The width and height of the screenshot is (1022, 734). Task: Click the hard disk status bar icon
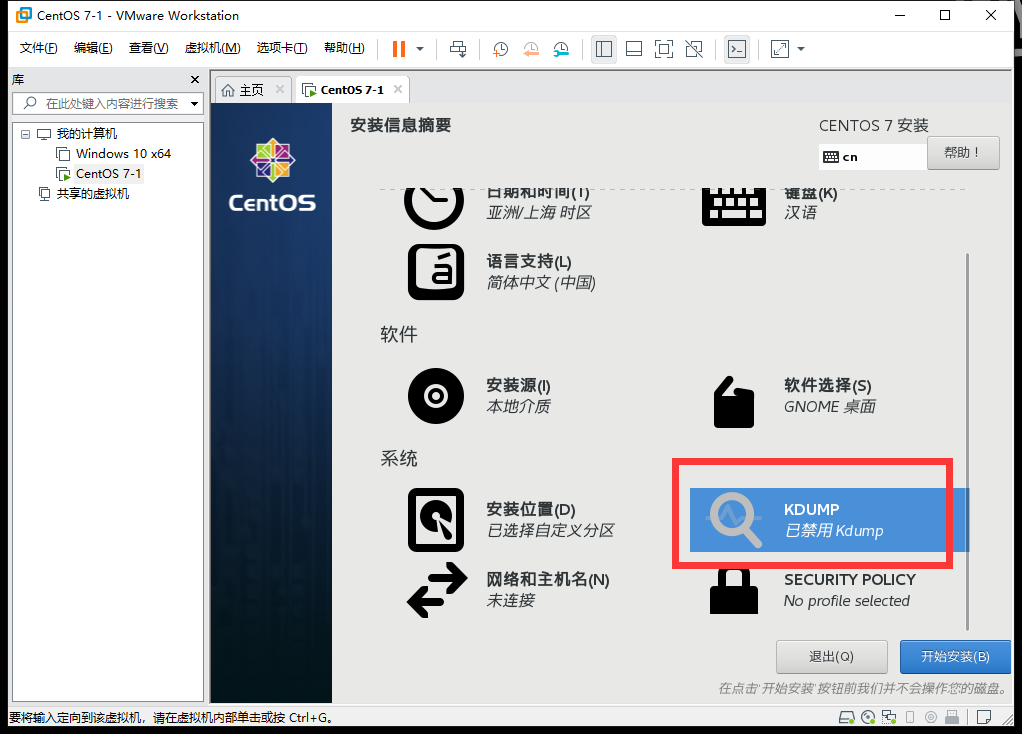846,717
